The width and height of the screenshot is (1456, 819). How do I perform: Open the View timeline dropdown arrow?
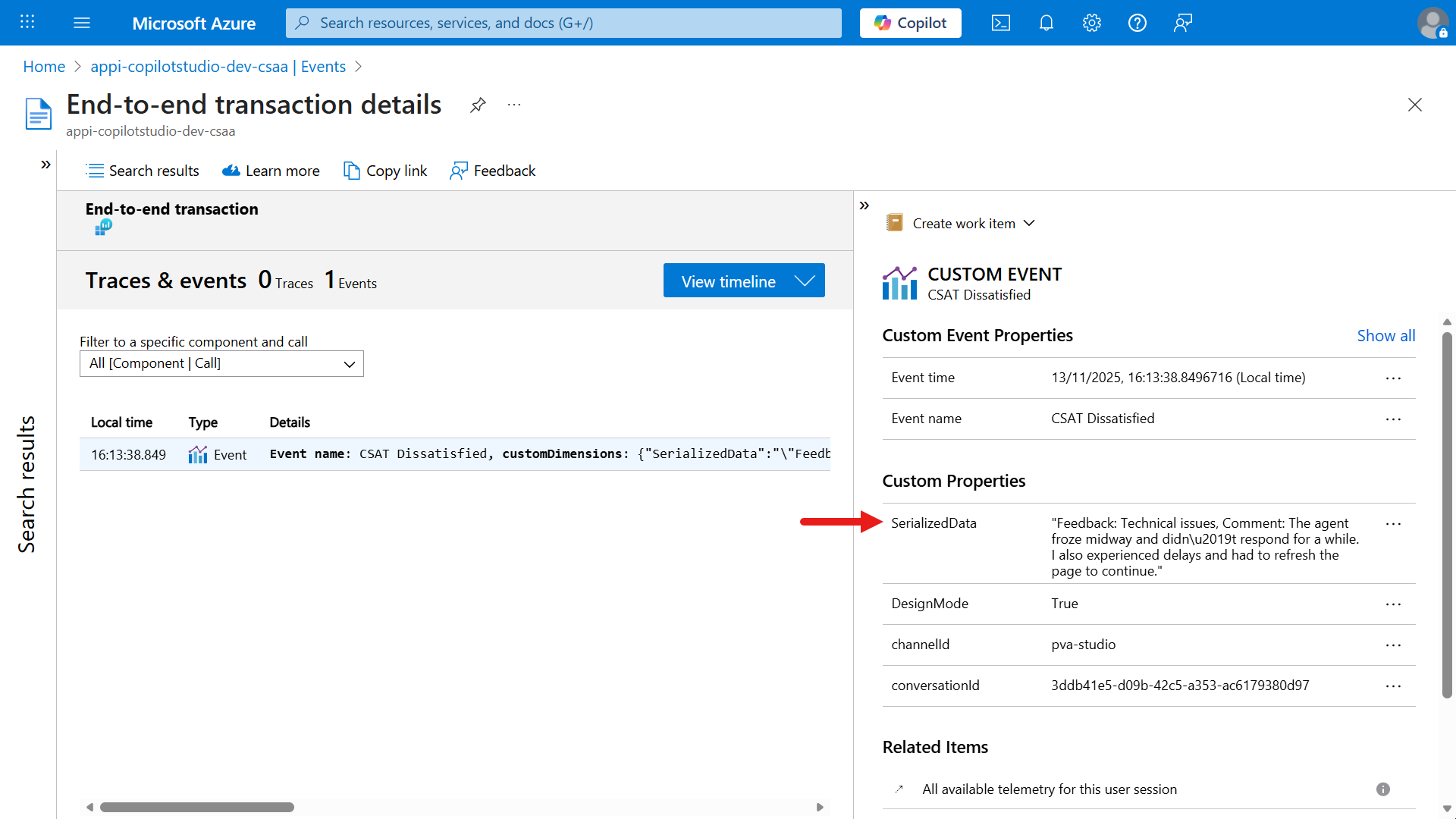tap(805, 281)
